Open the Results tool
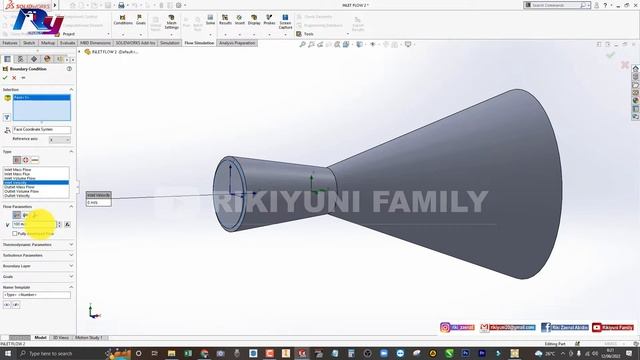The height and width of the screenshot is (360, 640). click(225, 20)
